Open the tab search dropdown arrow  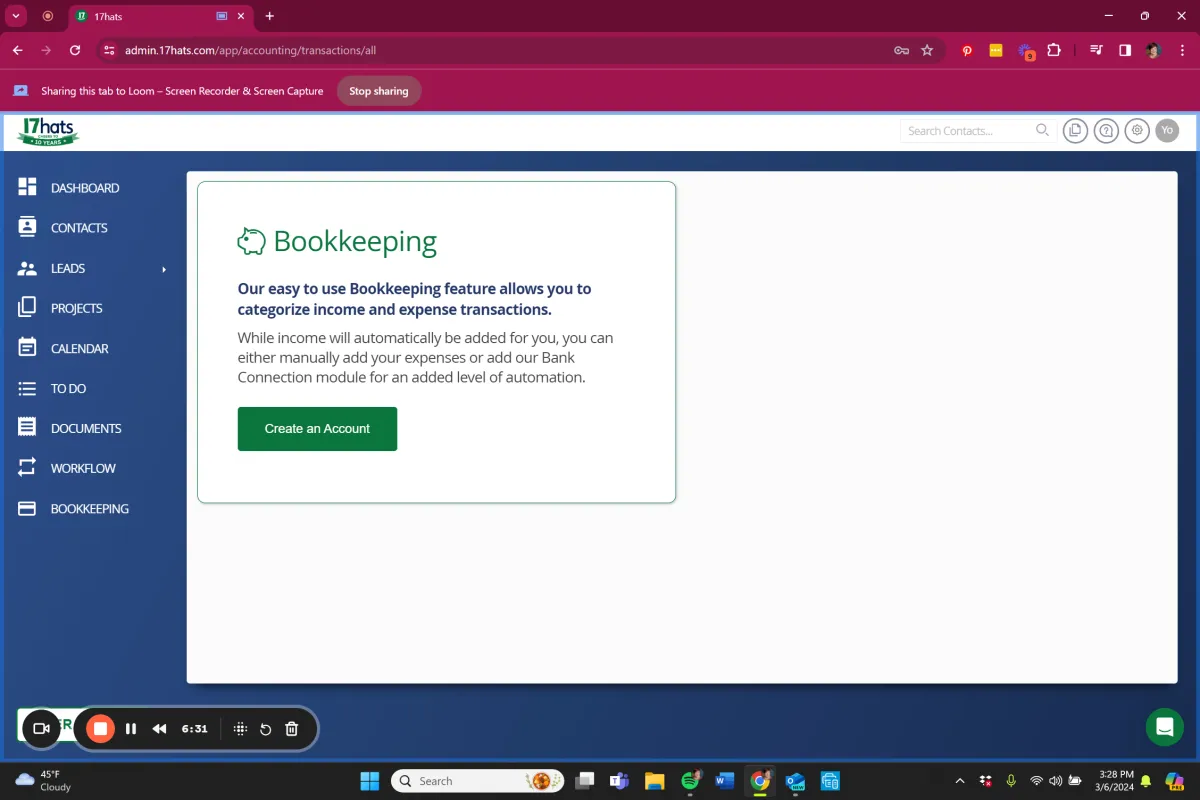(x=16, y=16)
